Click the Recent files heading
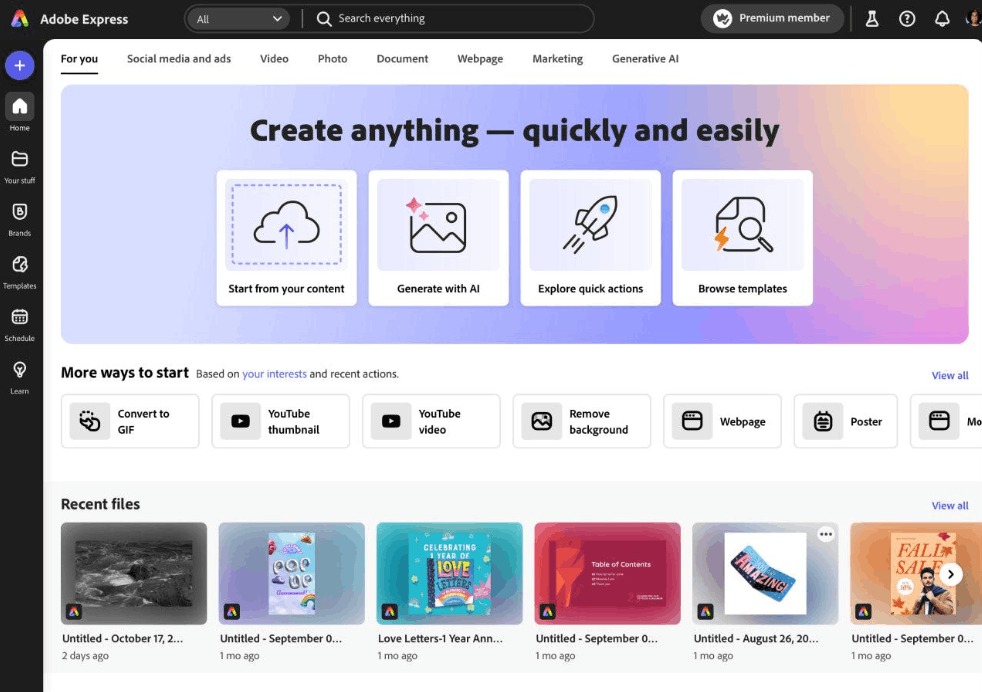The height and width of the screenshot is (692, 982). (100, 504)
